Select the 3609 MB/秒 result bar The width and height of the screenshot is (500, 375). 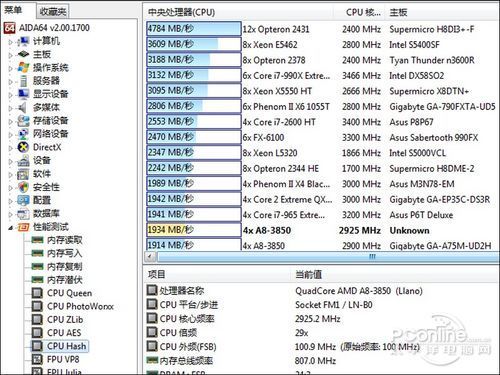point(194,44)
